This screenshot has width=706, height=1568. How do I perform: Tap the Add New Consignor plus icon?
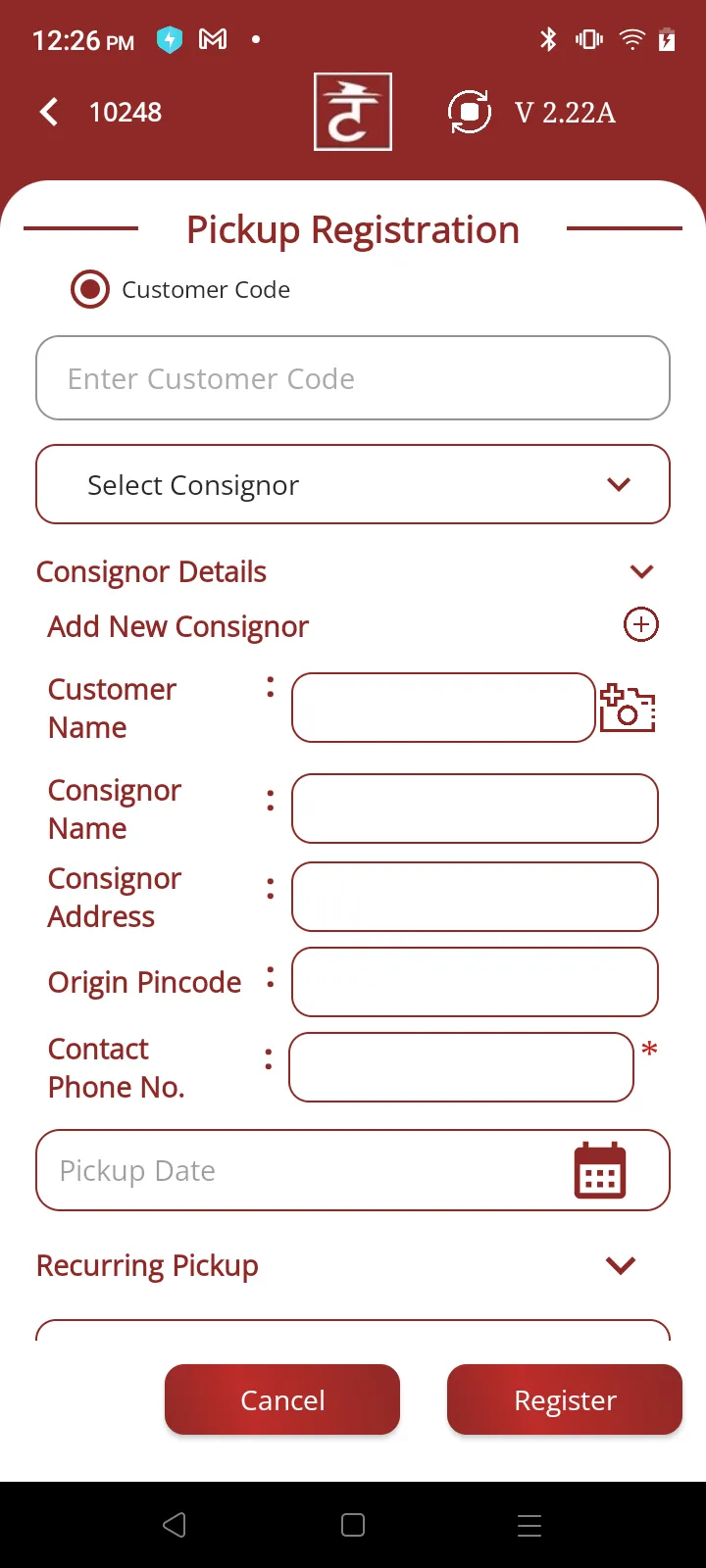click(x=640, y=624)
